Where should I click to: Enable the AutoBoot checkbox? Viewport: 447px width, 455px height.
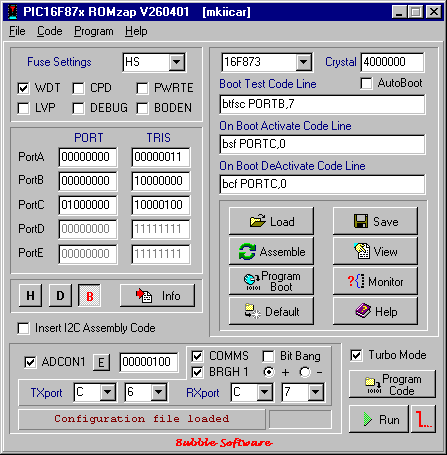tap(366, 83)
